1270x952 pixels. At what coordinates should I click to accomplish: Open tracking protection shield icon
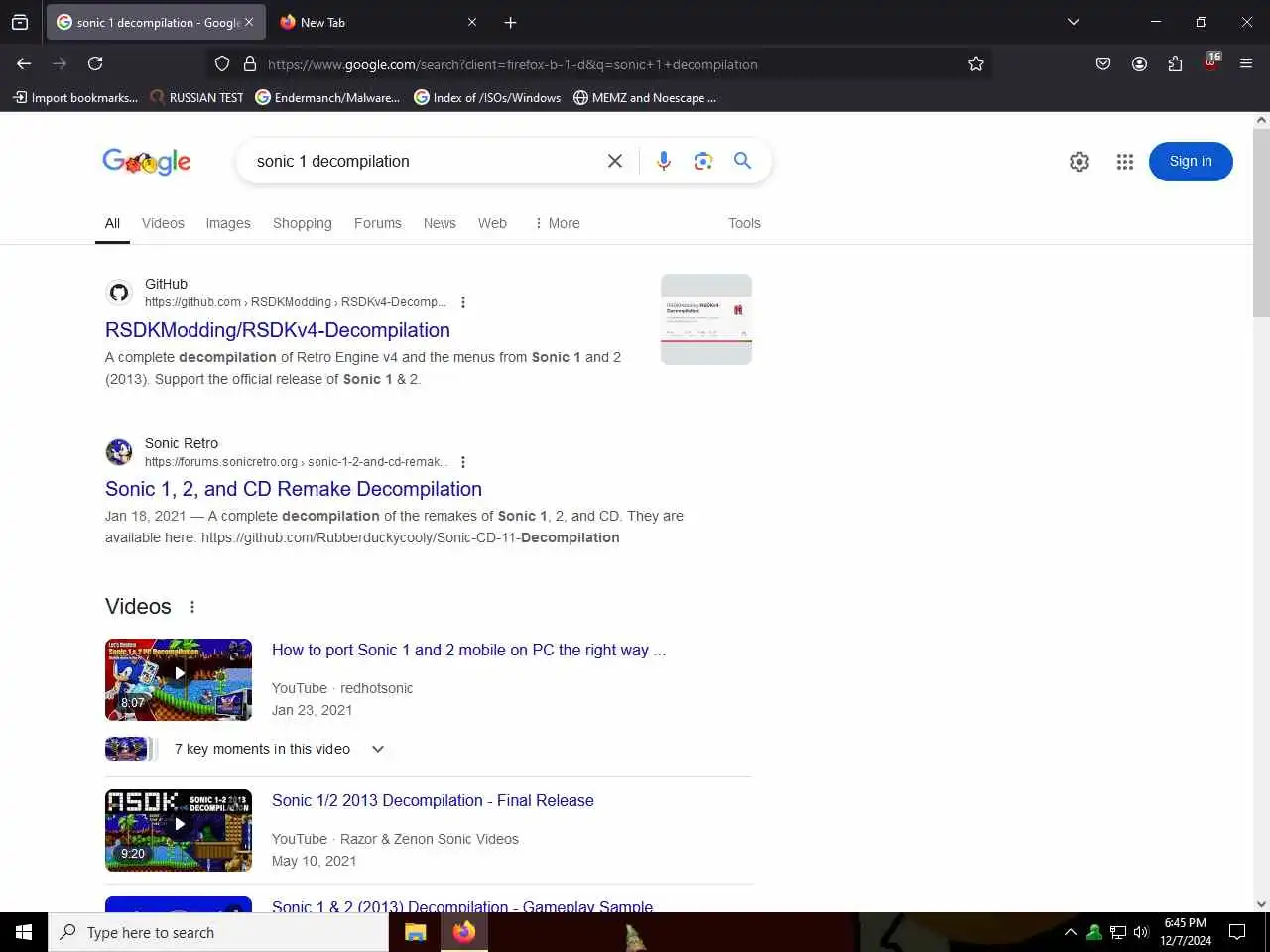pyautogui.click(x=222, y=63)
